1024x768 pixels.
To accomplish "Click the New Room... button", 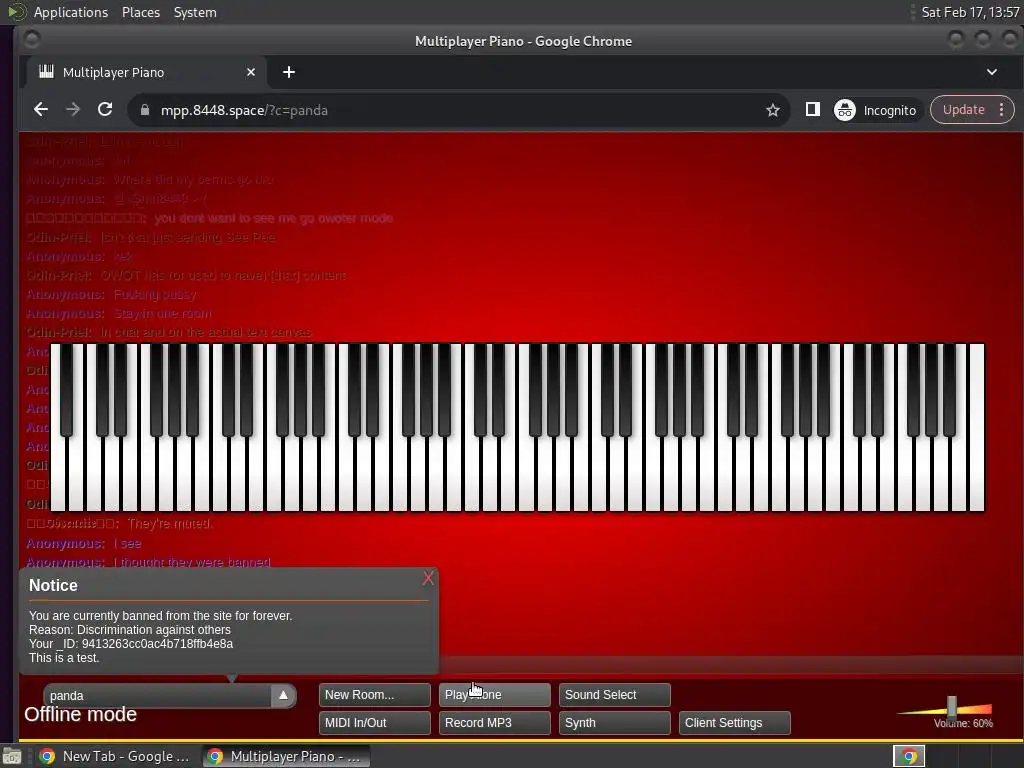I will [x=374, y=695].
